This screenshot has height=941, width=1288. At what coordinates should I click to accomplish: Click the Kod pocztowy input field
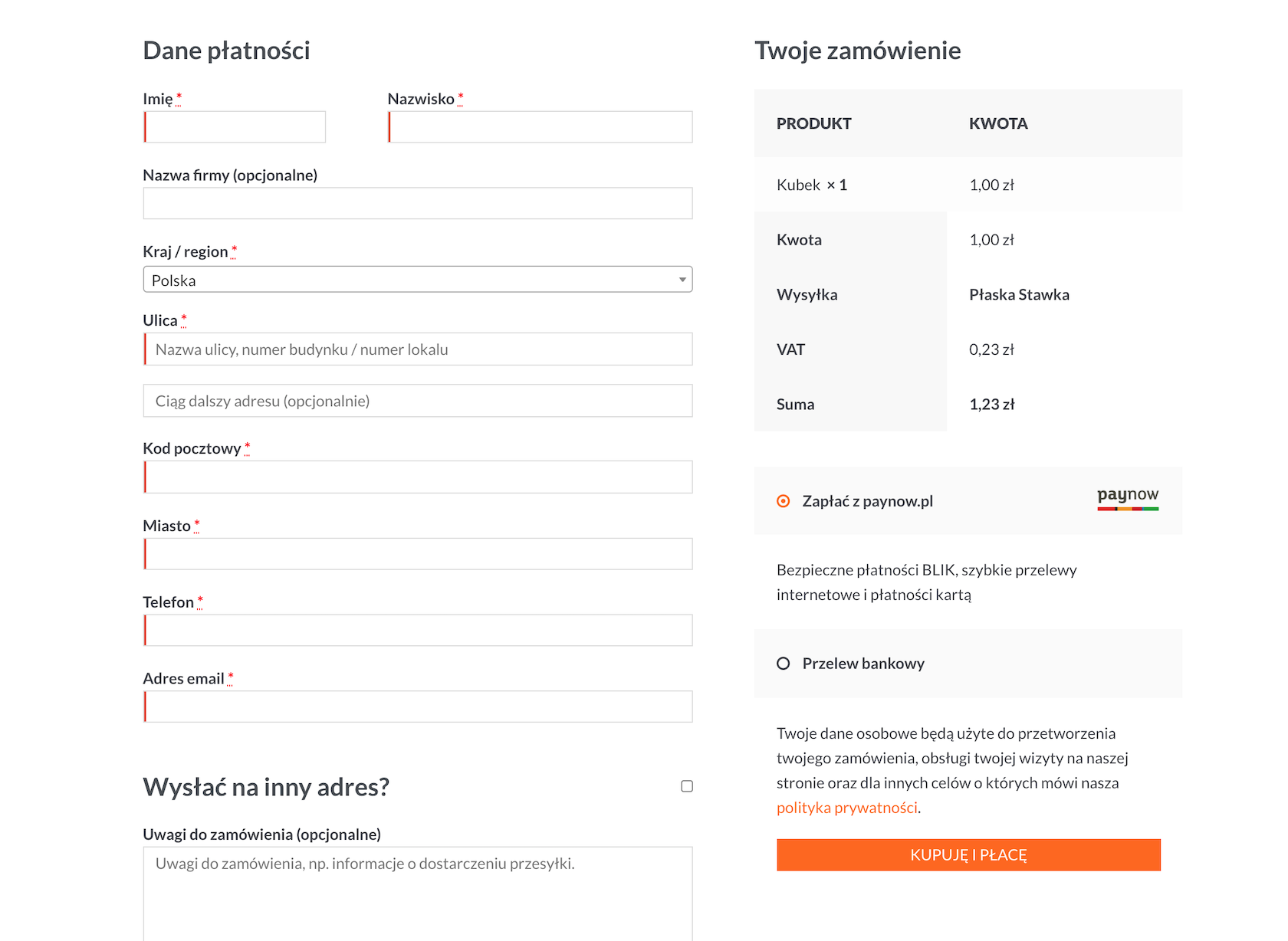tap(417, 477)
